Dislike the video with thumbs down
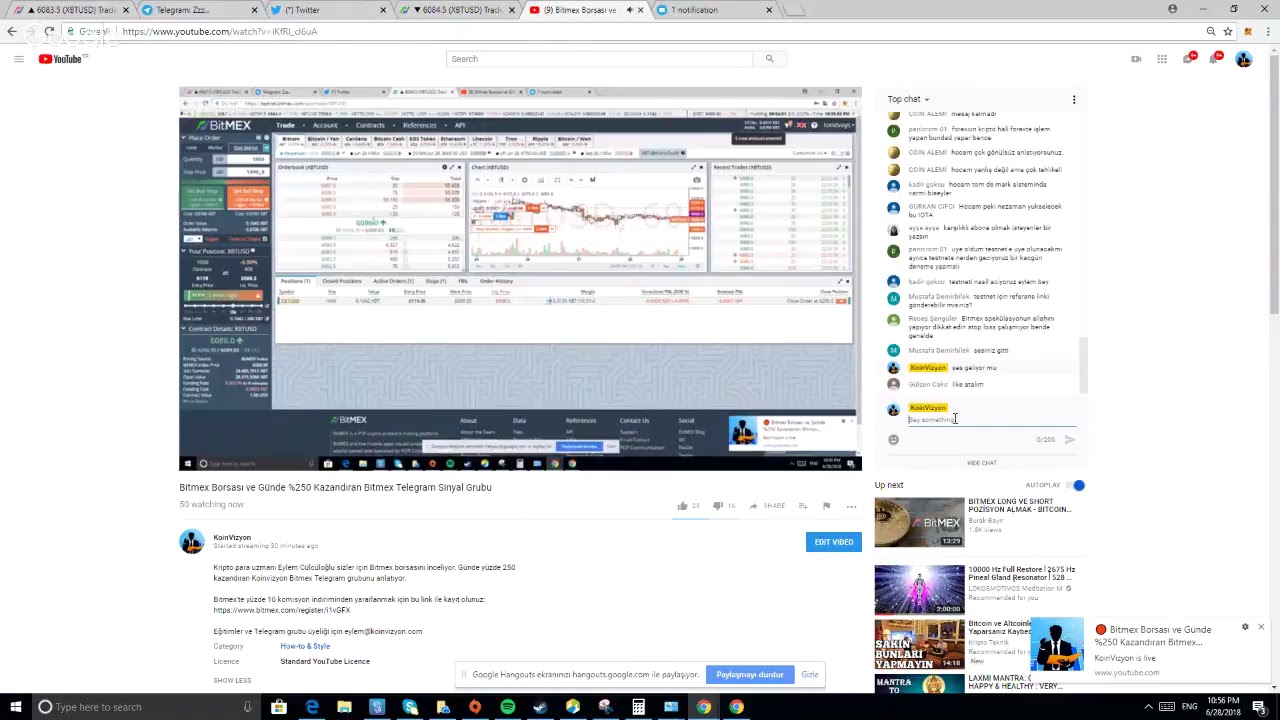1280x720 pixels. tap(717, 506)
